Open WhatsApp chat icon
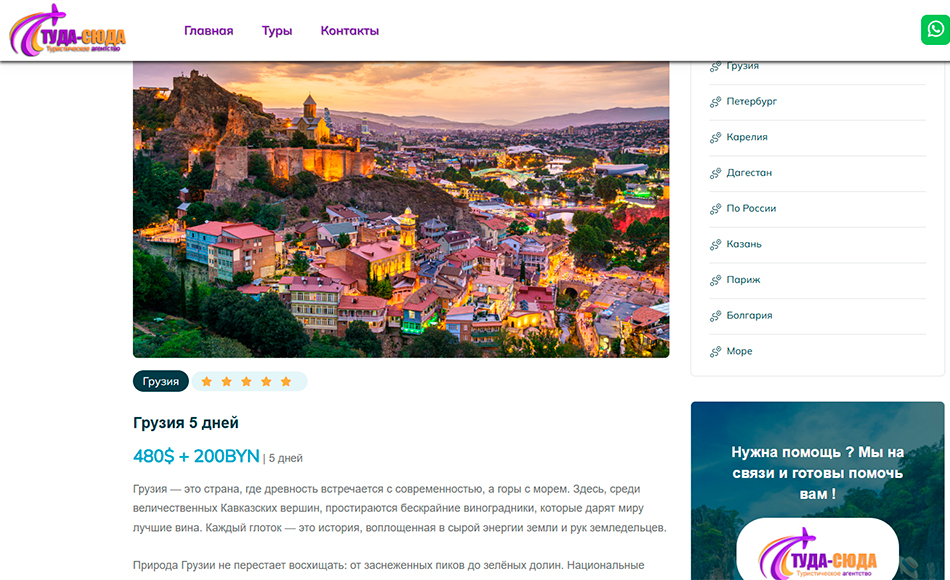Screen dimensions: 950x580 coord(934,29)
